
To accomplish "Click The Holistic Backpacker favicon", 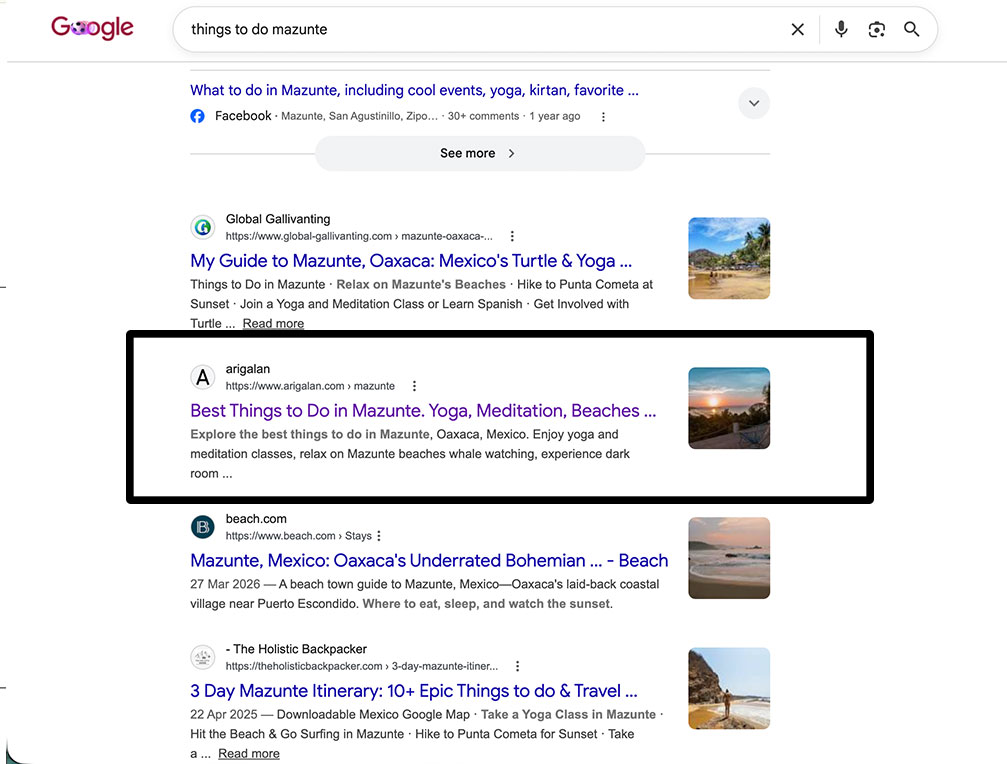I will tap(202, 657).
